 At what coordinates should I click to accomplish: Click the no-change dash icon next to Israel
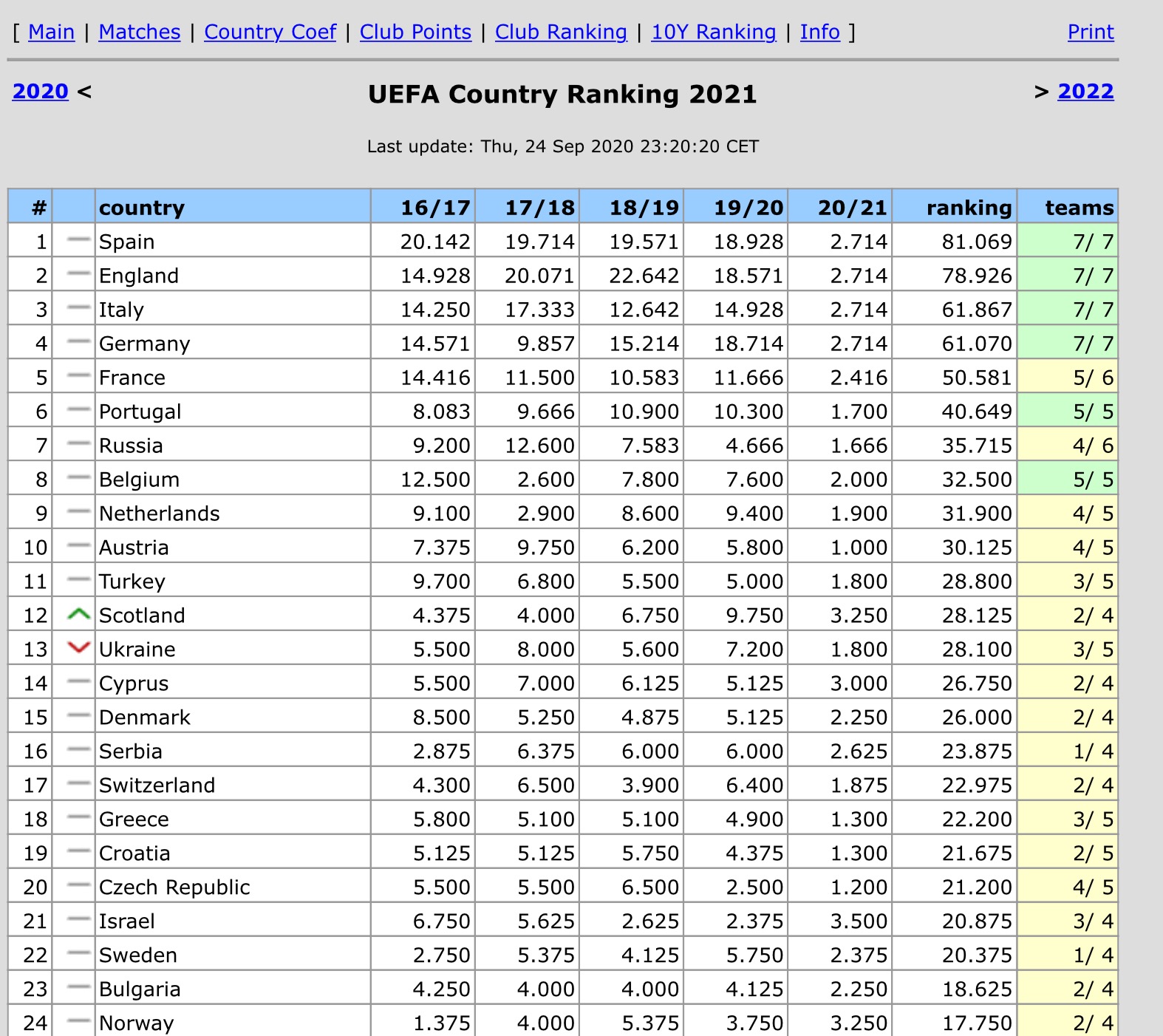[x=78, y=920]
